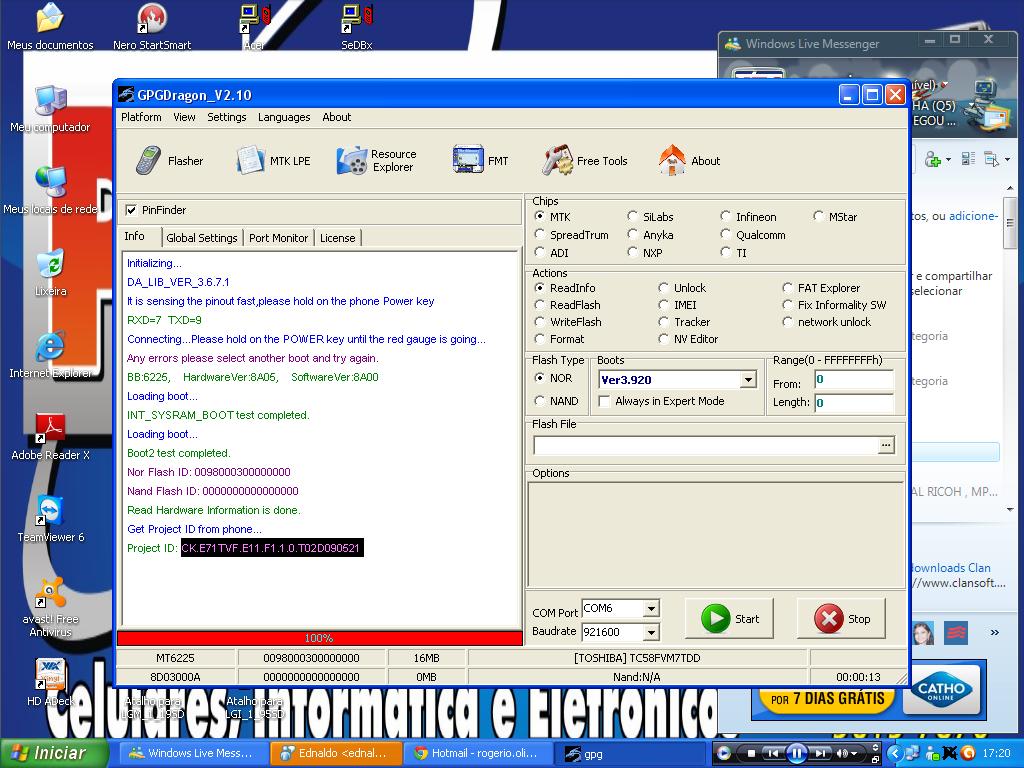
Task: Open the About menu in menu bar
Action: point(336,117)
